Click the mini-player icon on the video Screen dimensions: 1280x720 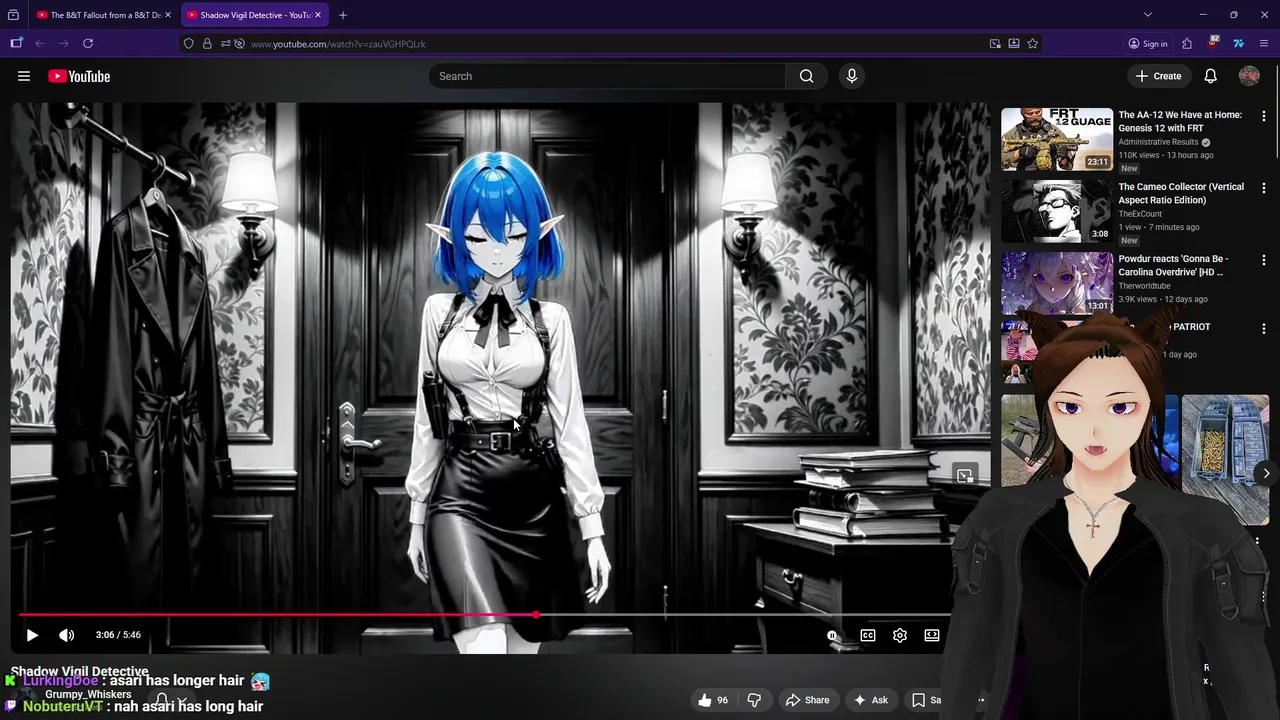point(964,475)
